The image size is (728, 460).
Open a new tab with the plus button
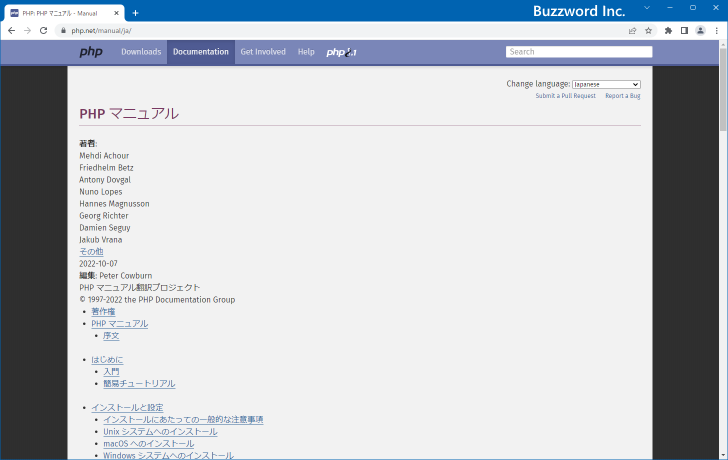point(136,13)
